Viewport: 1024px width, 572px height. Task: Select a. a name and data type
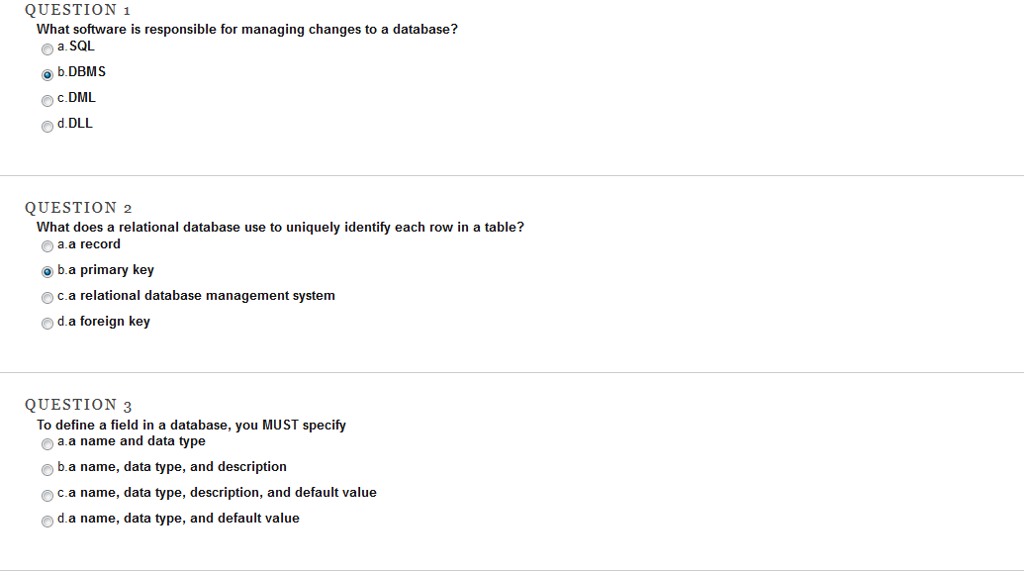pyautogui.click(x=47, y=444)
